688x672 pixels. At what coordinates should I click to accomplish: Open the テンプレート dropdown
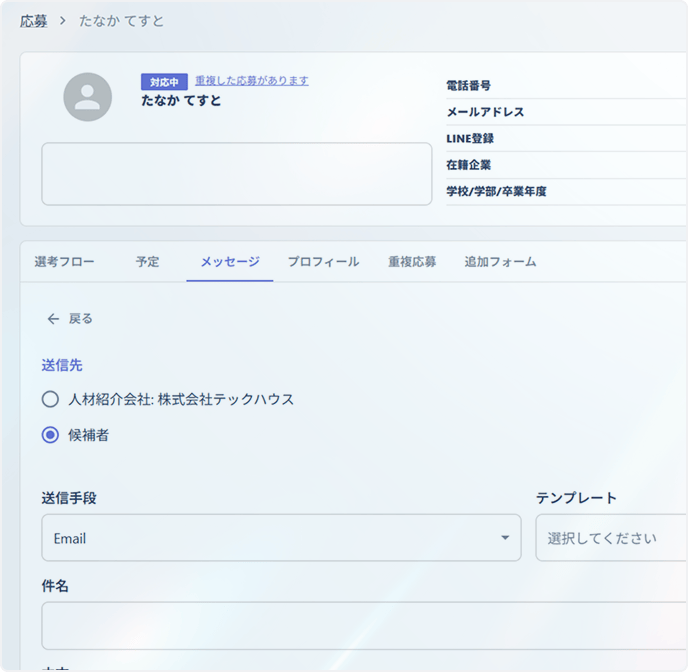coord(611,538)
